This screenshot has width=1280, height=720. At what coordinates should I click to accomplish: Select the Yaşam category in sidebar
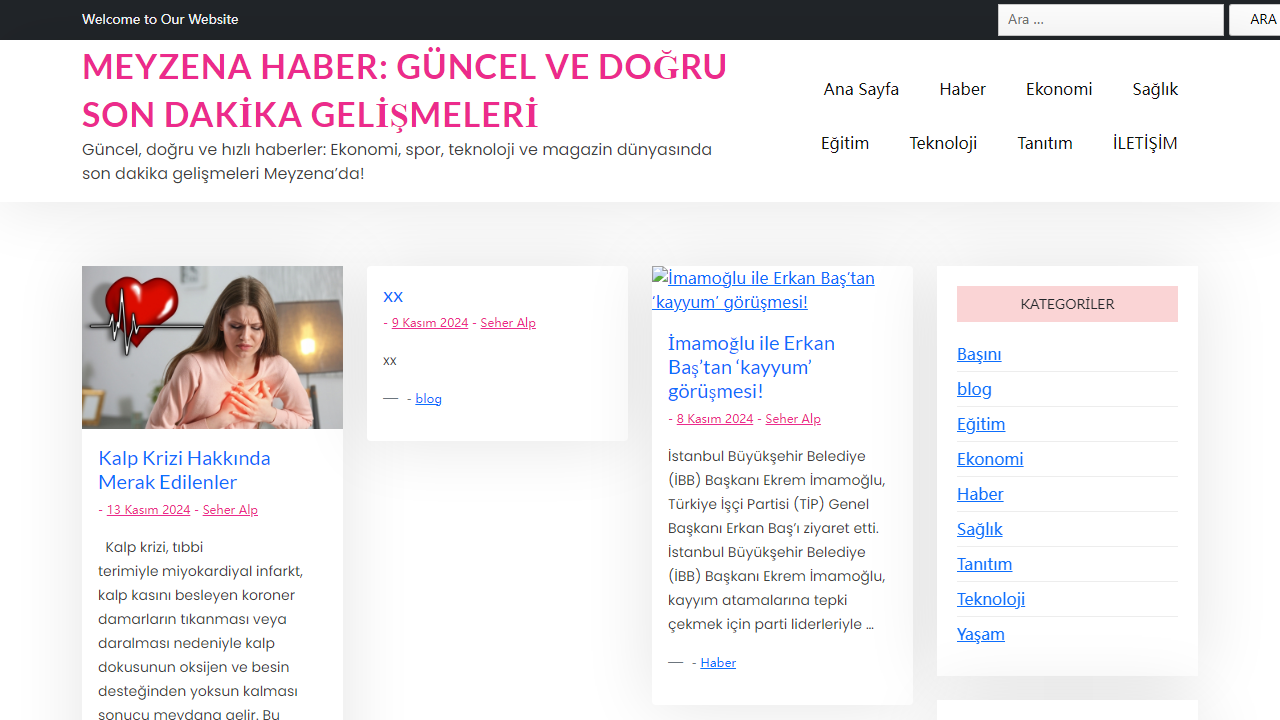coord(980,634)
